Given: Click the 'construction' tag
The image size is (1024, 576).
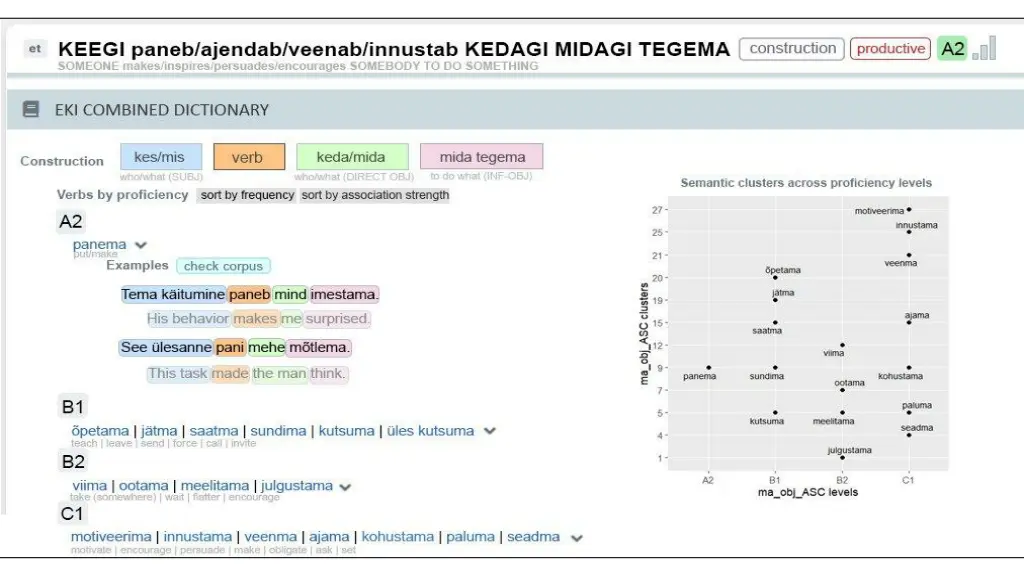Looking at the screenshot, I should tap(792, 48).
